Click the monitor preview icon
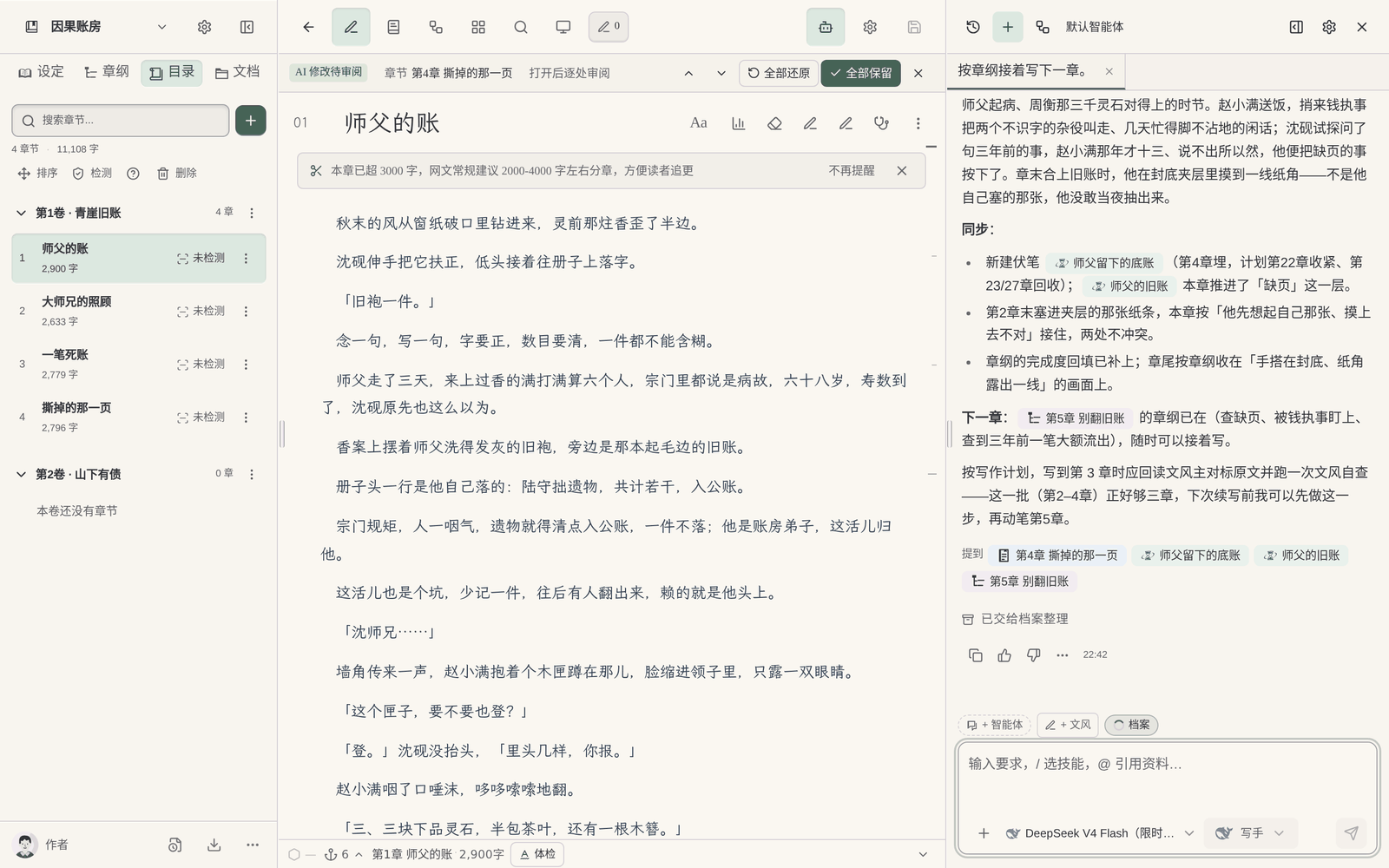The height and width of the screenshot is (868, 1389). pos(563,27)
